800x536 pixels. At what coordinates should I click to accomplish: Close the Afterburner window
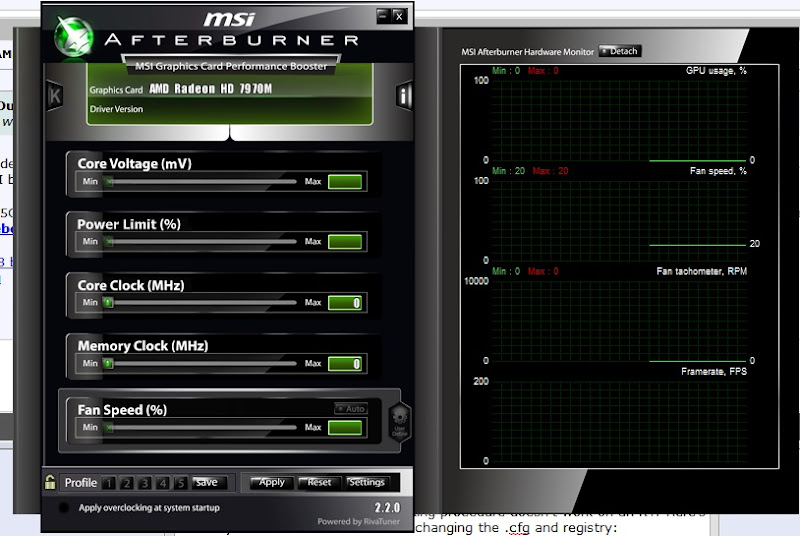399,16
